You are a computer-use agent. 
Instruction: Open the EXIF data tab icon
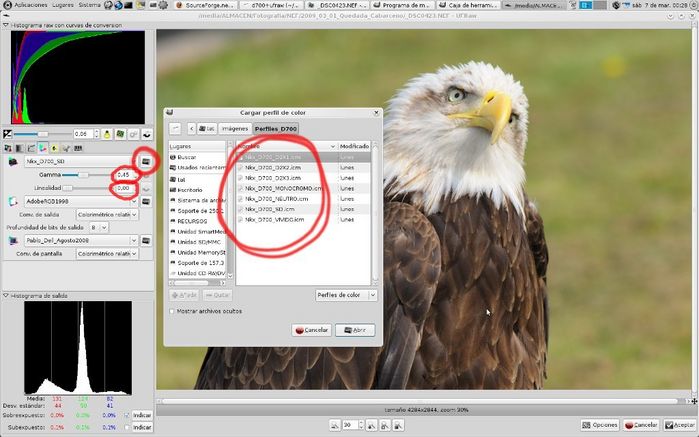78,148
